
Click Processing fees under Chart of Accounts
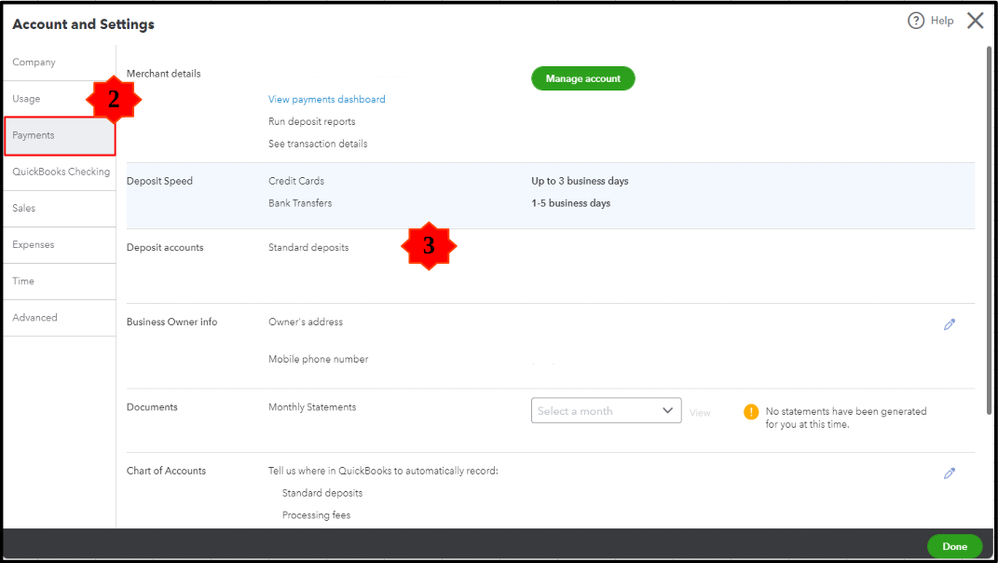(x=316, y=515)
